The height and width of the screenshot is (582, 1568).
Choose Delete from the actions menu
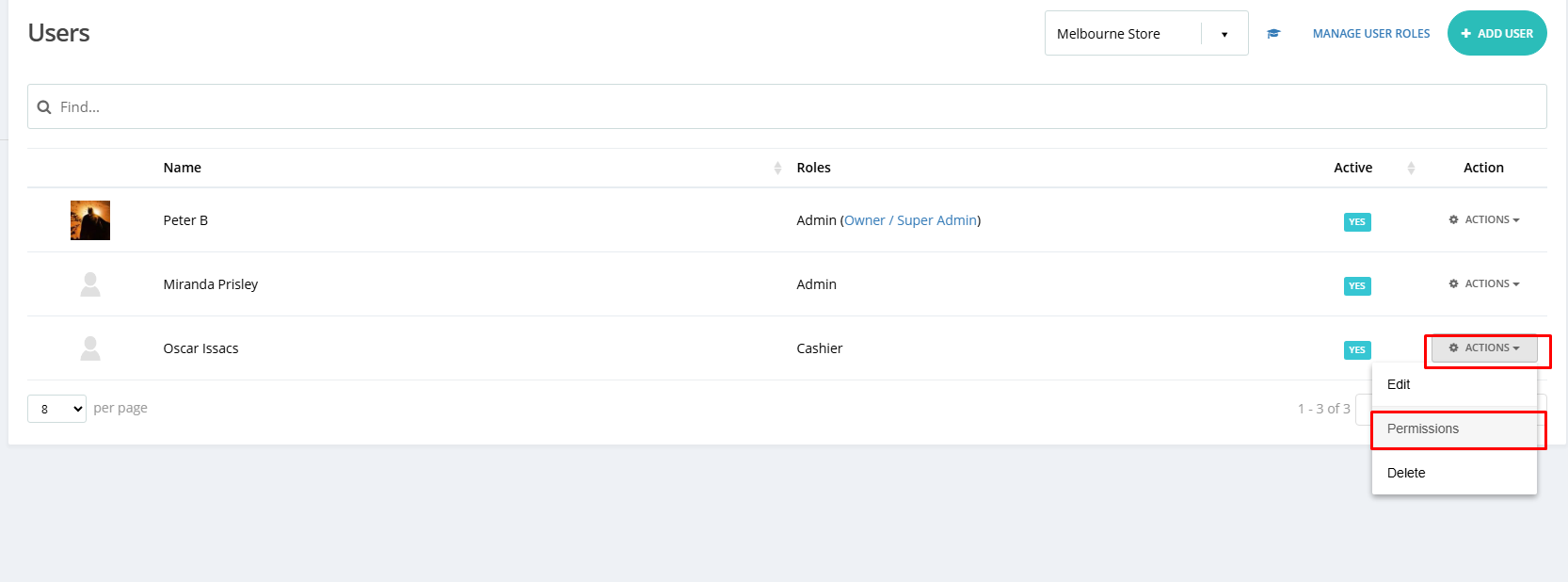1454,473
